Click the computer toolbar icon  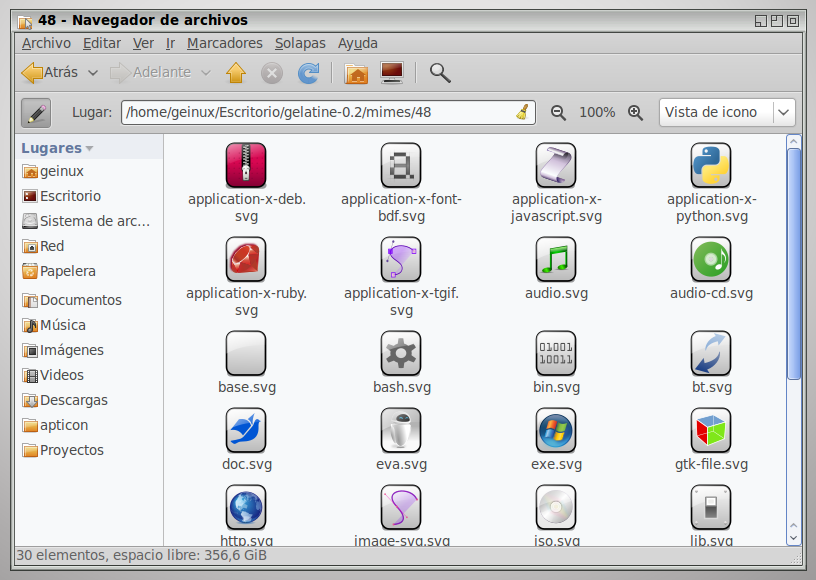[392, 73]
